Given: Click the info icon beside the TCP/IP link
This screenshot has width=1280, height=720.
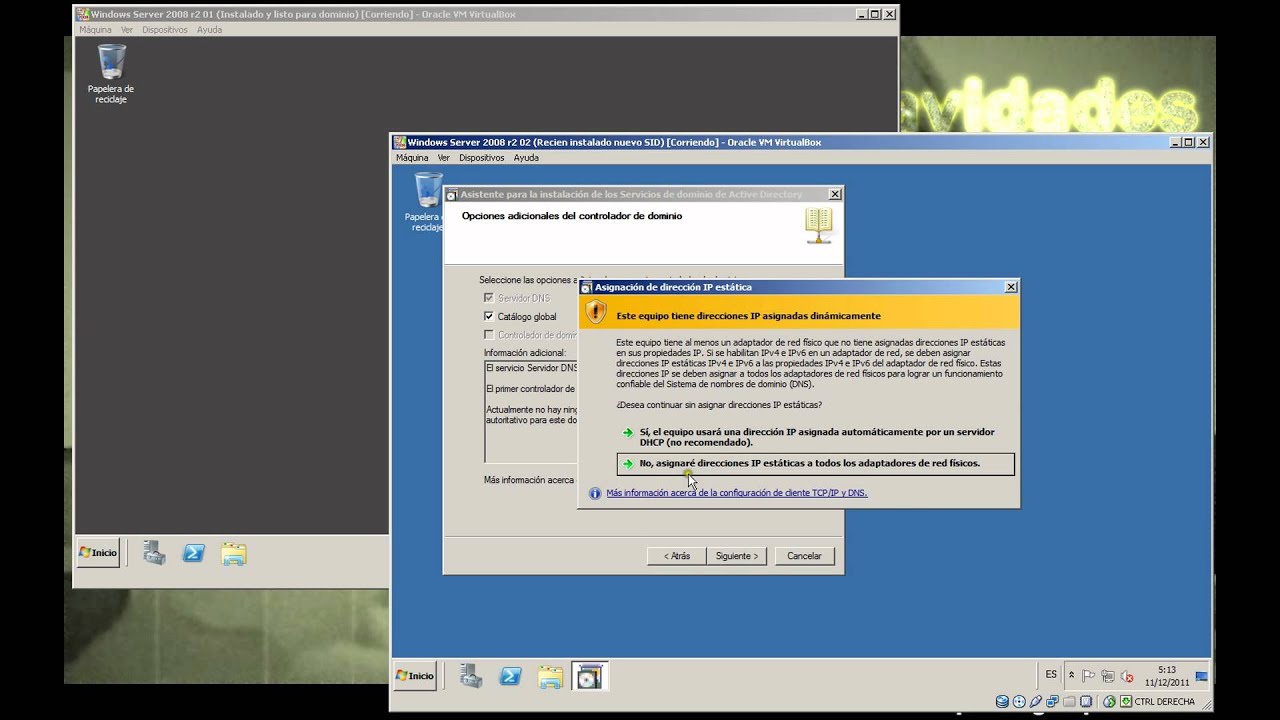Looking at the screenshot, I should coord(595,493).
